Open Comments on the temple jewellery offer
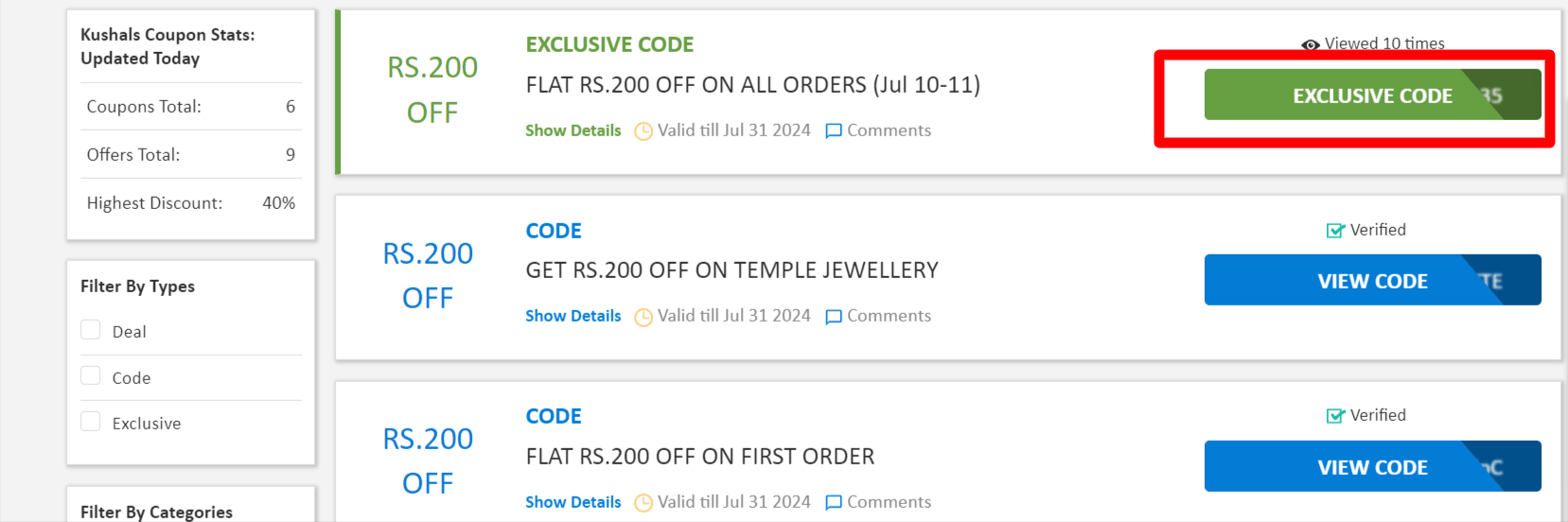This screenshot has width=1568, height=522. click(x=889, y=316)
